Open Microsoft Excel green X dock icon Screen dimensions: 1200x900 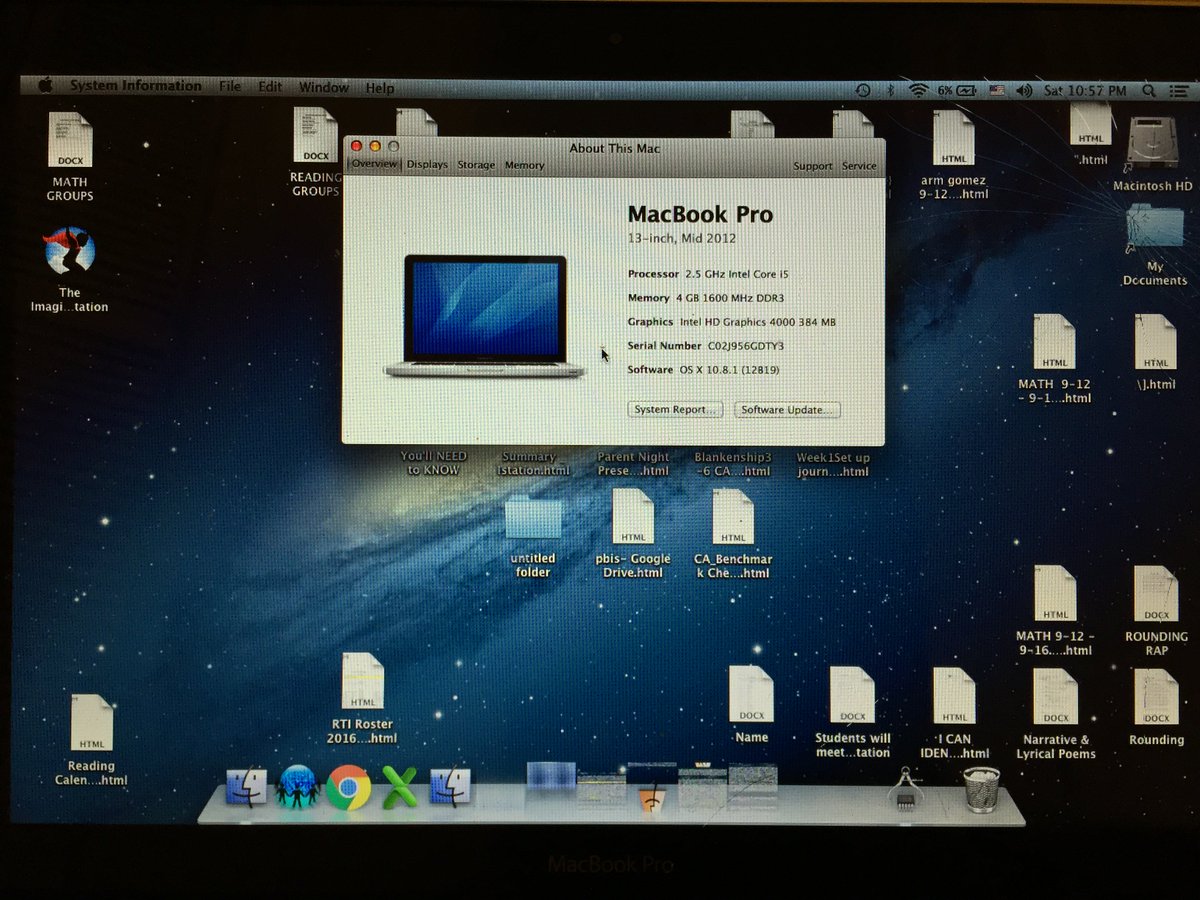click(399, 788)
